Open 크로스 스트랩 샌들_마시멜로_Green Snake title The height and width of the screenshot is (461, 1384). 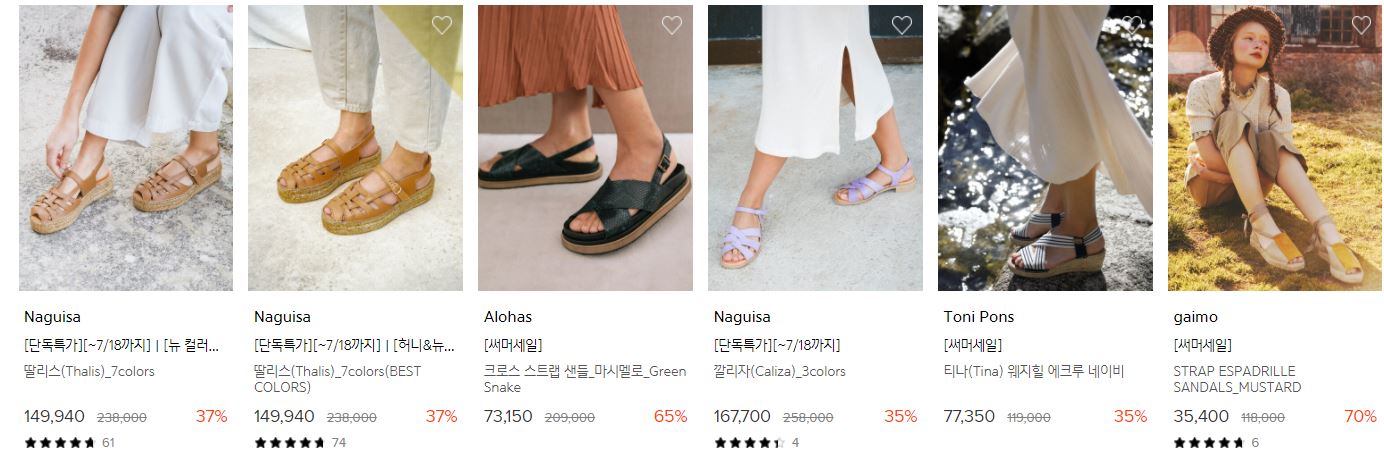(585, 379)
